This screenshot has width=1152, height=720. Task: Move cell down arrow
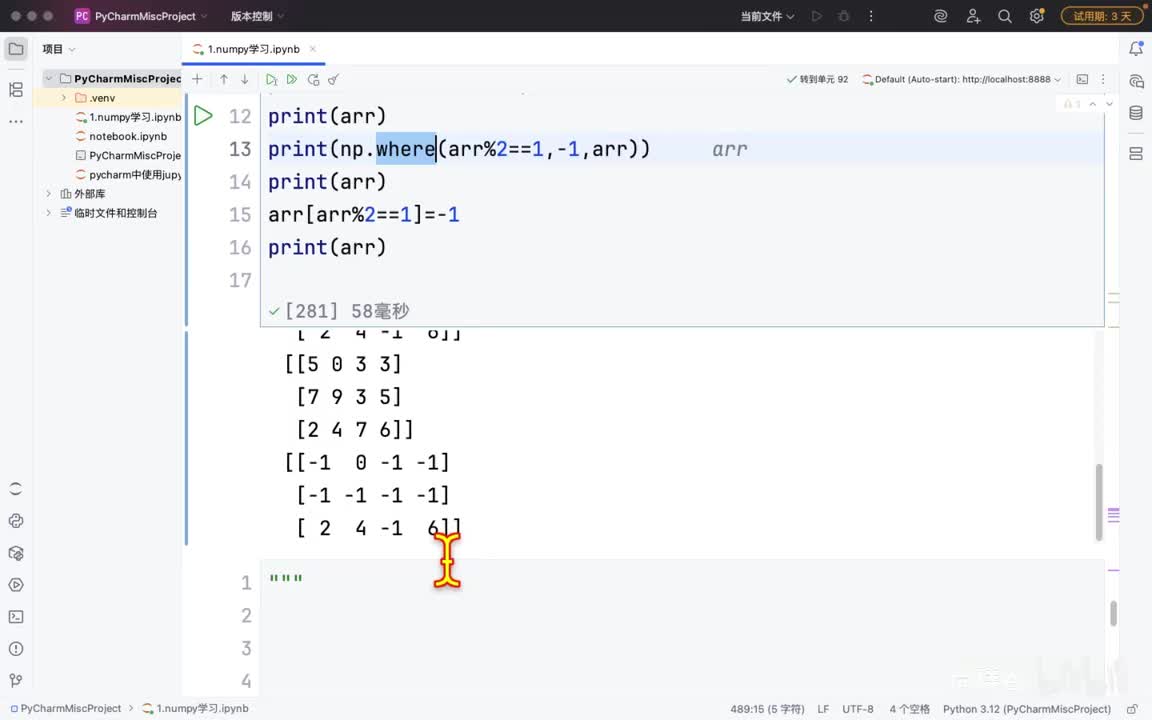point(245,79)
